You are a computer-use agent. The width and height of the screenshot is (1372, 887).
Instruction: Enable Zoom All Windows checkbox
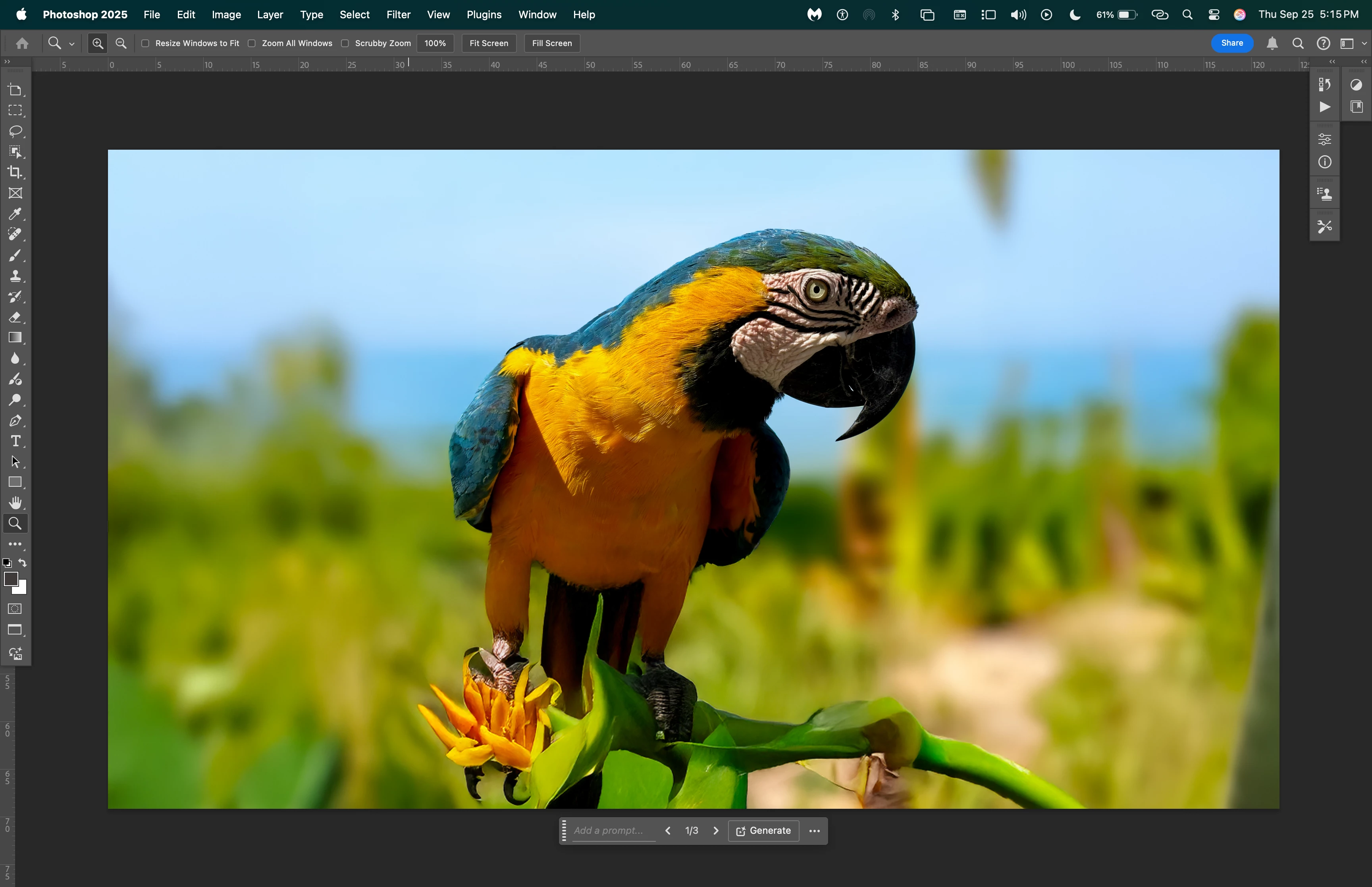pyautogui.click(x=252, y=43)
